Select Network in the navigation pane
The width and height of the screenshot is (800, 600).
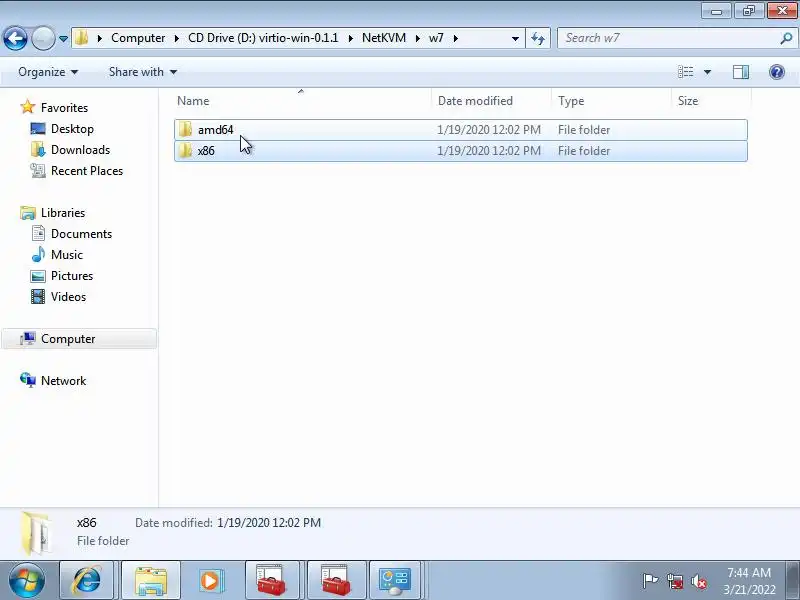point(63,381)
